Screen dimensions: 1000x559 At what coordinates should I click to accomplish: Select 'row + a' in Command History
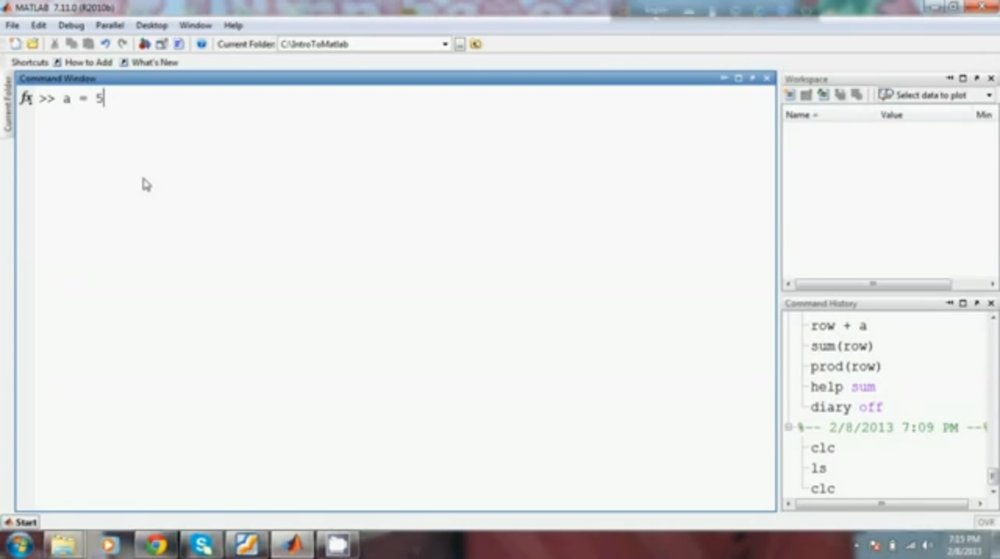tap(839, 326)
